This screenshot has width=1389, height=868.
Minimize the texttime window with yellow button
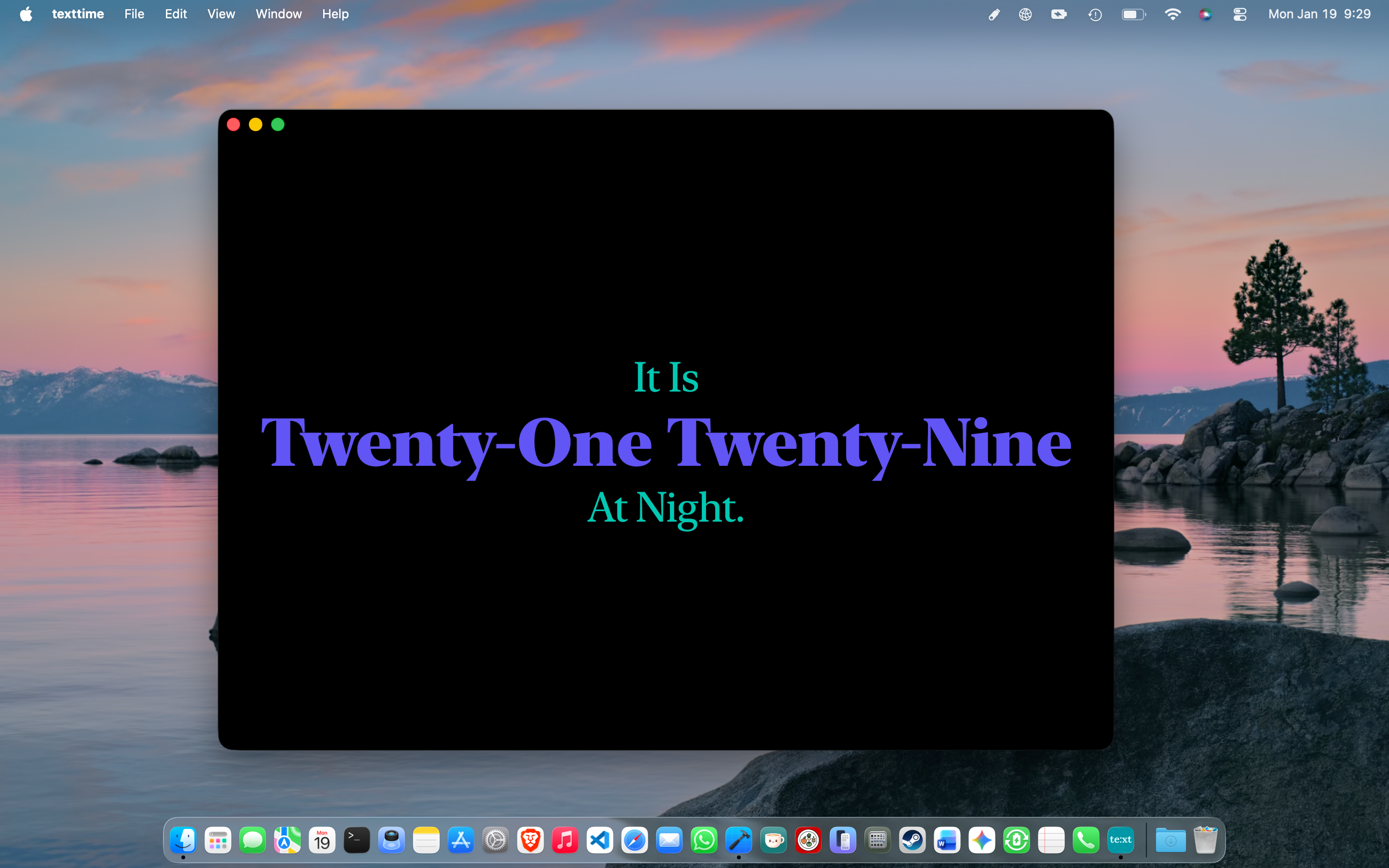256,124
